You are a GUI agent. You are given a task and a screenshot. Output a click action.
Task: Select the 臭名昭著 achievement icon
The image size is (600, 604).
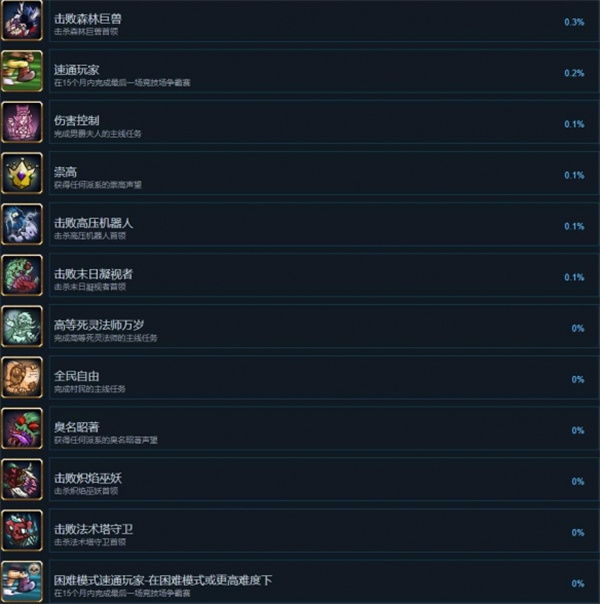click(22, 428)
